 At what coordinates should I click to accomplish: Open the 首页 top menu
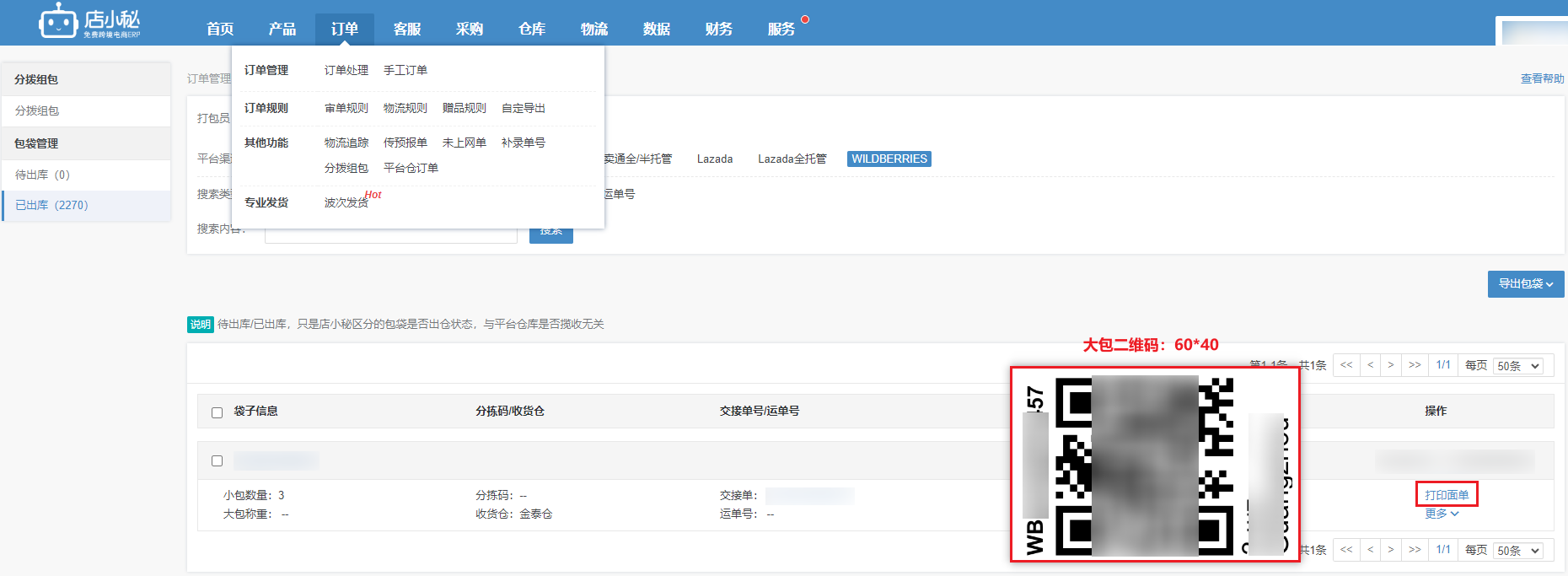[x=220, y=29]
